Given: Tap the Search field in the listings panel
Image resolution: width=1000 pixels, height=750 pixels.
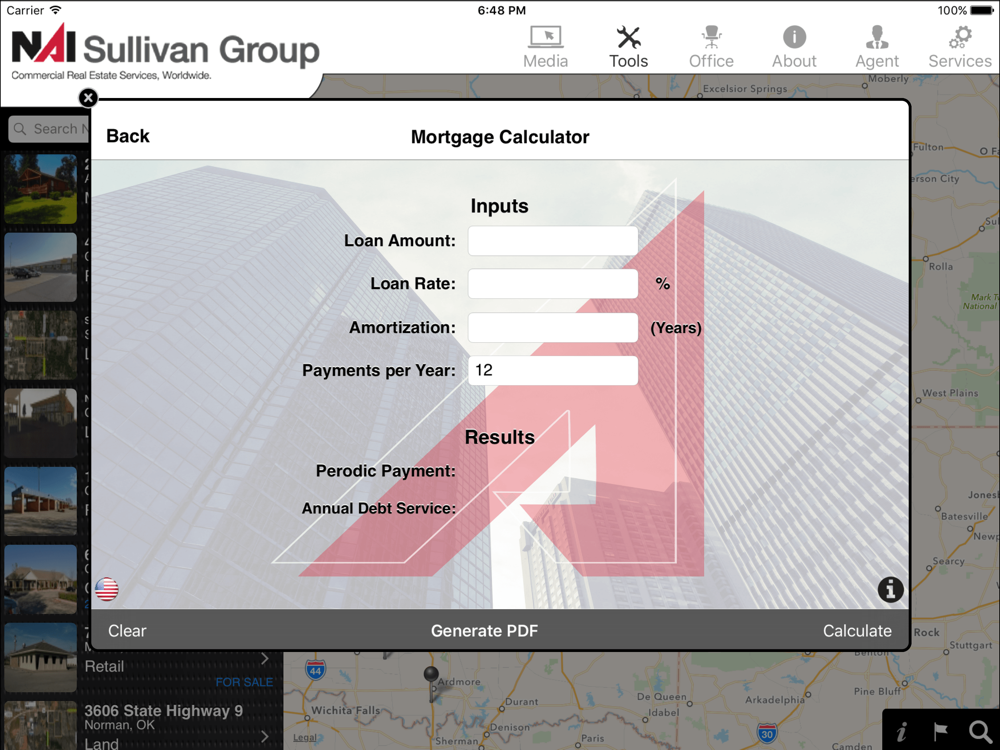Looking at the screenshot, I should [50, 129].
